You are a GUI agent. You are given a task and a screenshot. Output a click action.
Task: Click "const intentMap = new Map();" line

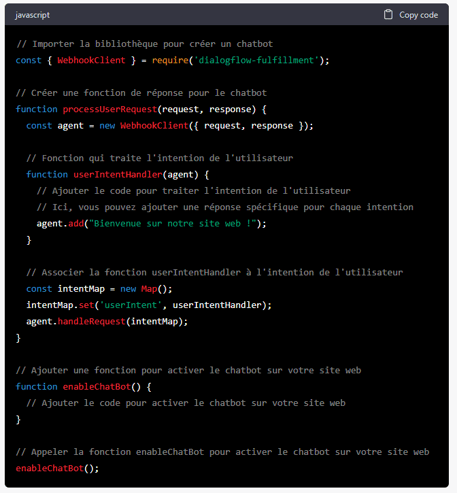[x=99, y=289]
